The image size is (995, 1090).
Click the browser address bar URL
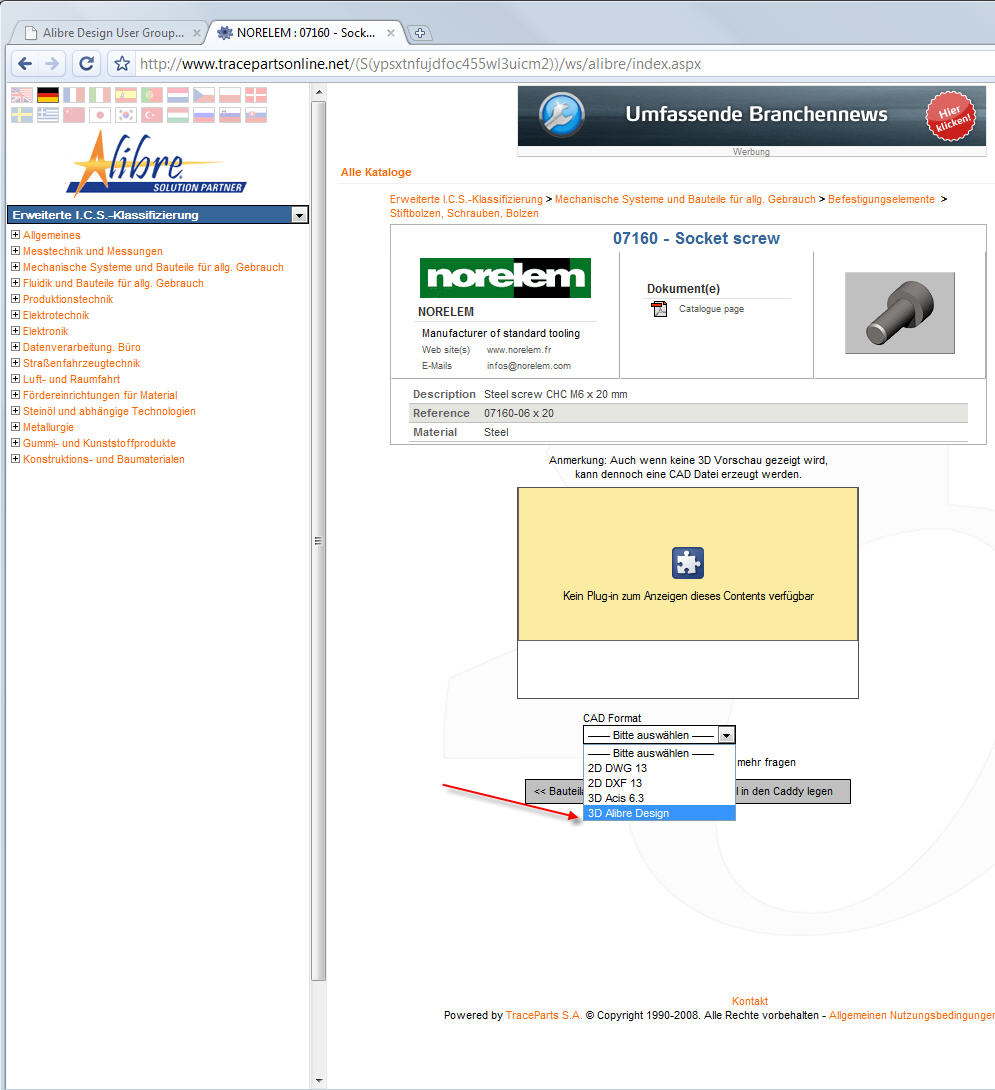420,64
